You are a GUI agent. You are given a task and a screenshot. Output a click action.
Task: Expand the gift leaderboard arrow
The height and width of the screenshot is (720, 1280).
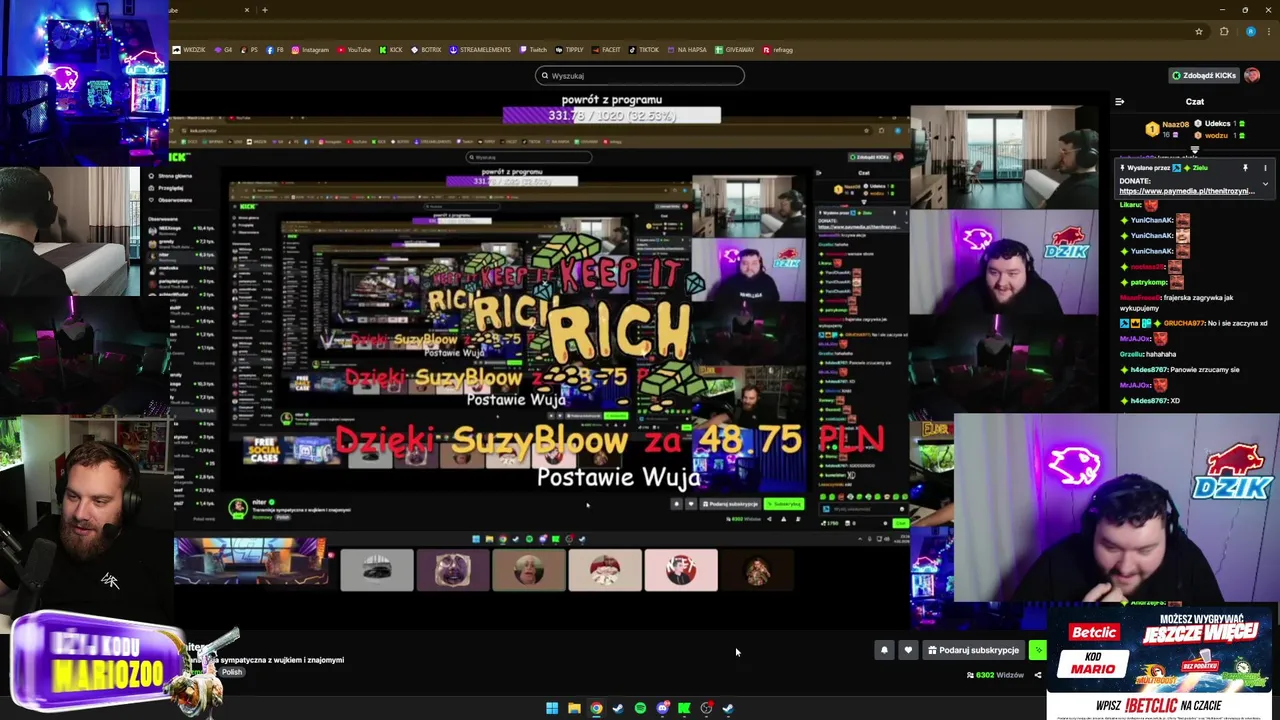tap(1195, 149)
